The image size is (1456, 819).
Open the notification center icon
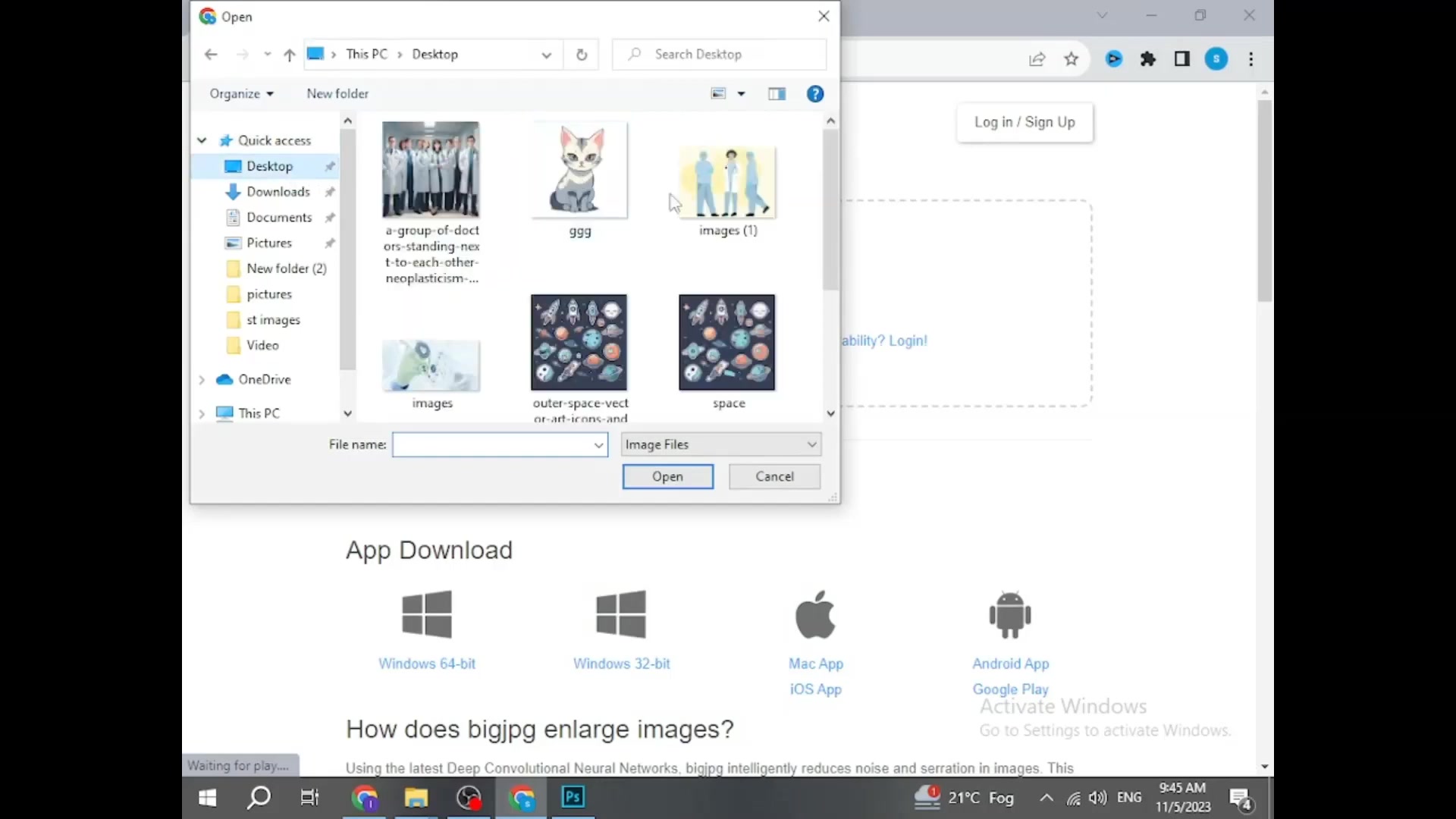click(1241, 799)
